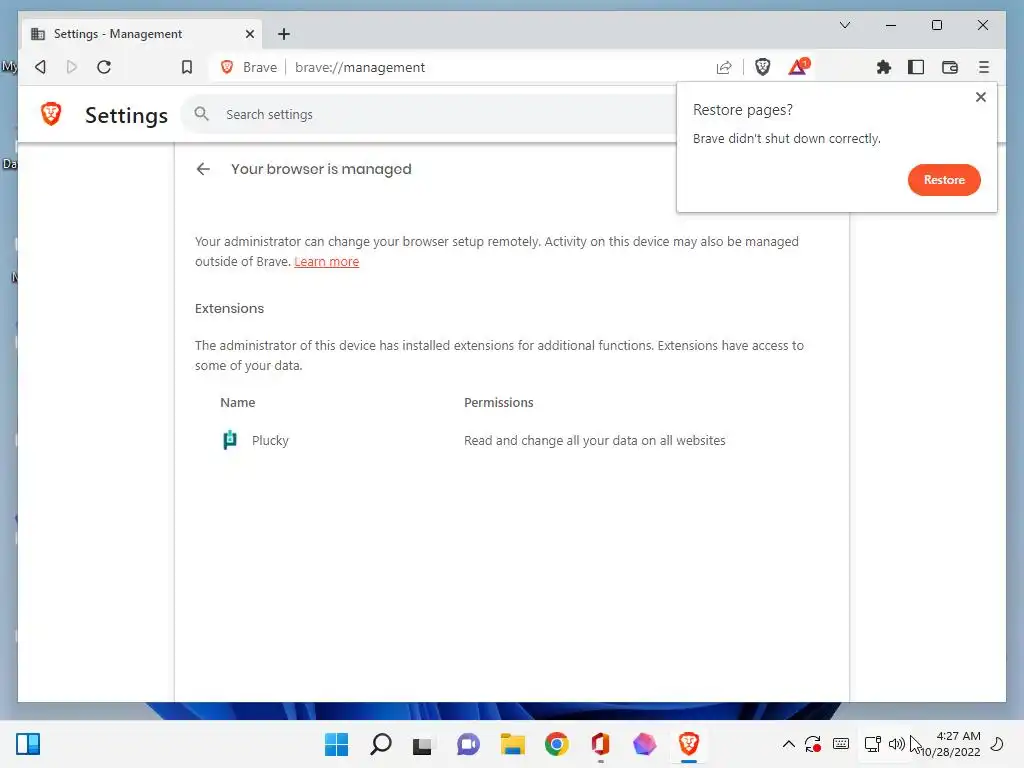
Task: Go back from 'Your browser is managed'
Action: click(203, 169)
